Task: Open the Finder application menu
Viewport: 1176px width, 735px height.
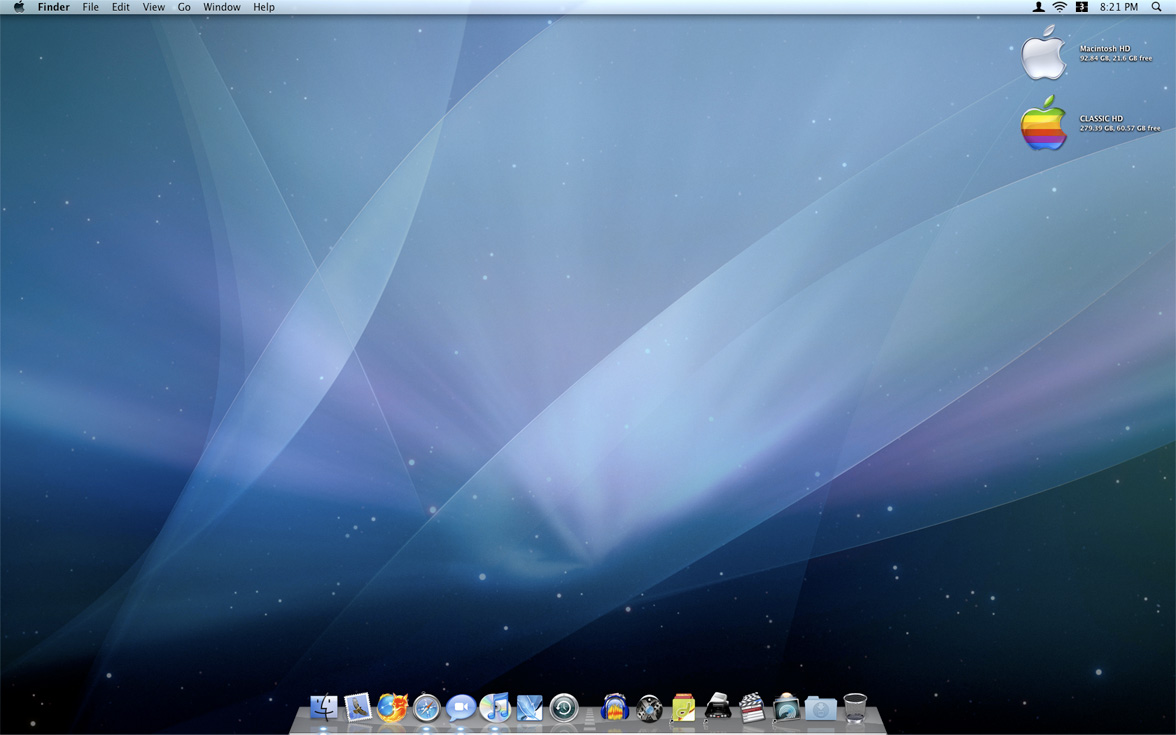Action: tap(53, 7)
